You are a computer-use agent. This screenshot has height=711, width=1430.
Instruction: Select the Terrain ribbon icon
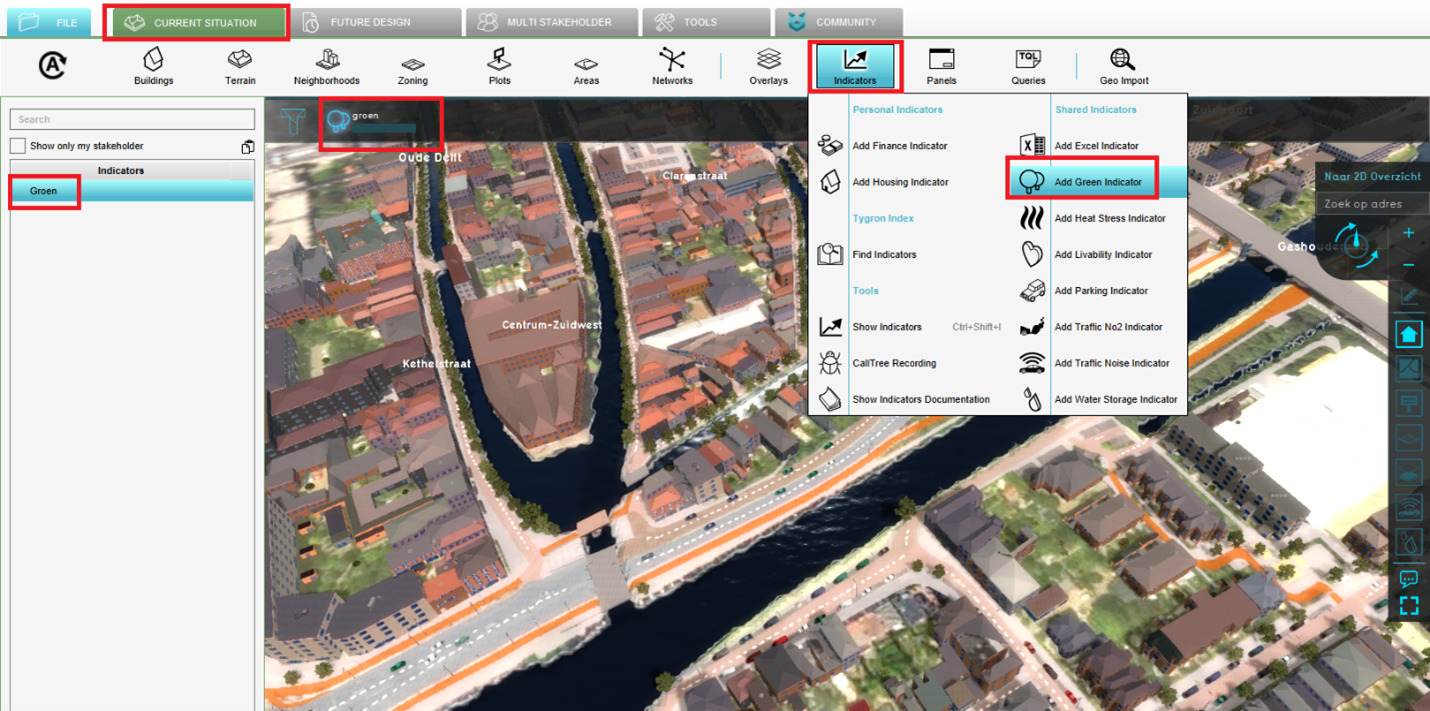coord(240,66)
